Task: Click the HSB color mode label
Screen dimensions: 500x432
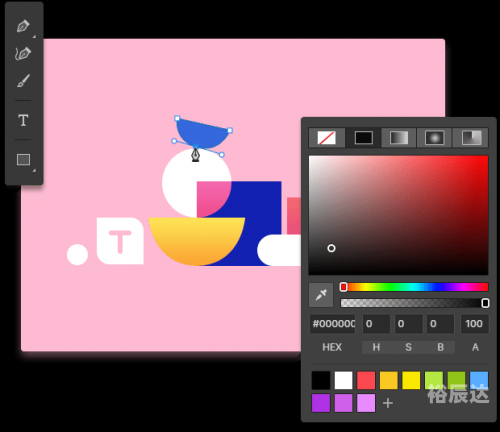Action: pyautogui.click(x=408, y=347)
